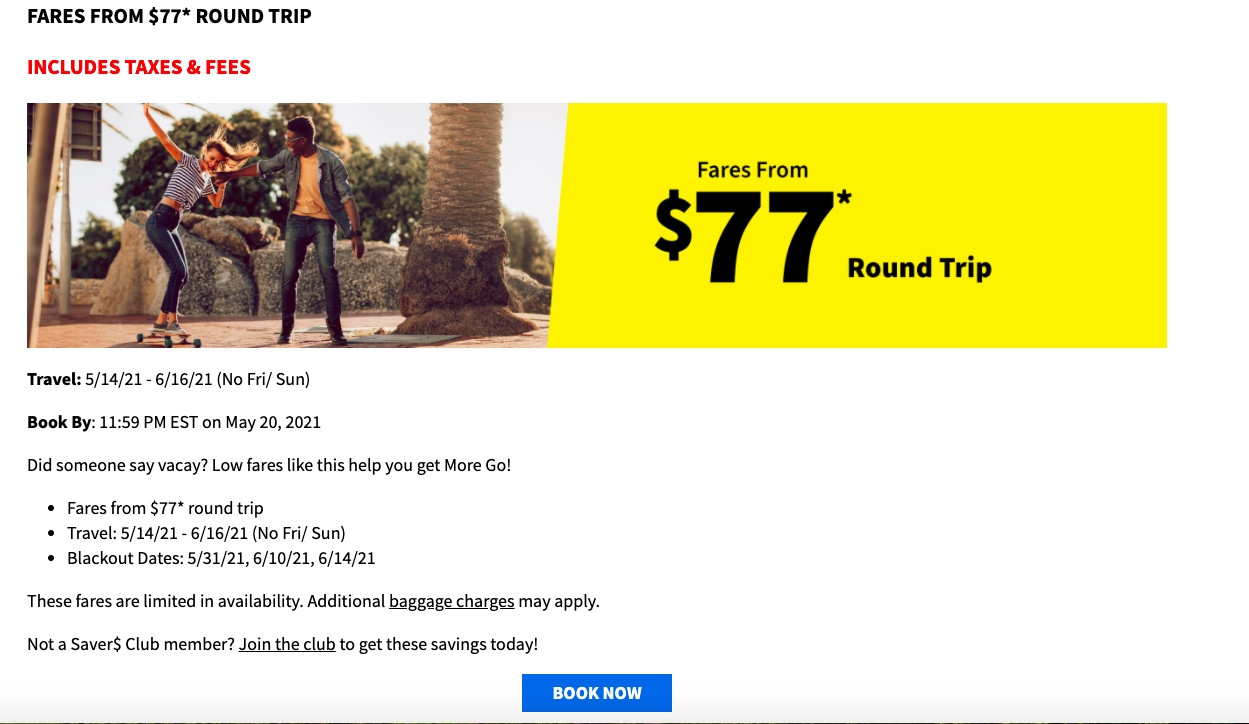Viewport: 1249px width, 724px height.
Task: Click the bold 'Book By' label
Action: (59, 422)
